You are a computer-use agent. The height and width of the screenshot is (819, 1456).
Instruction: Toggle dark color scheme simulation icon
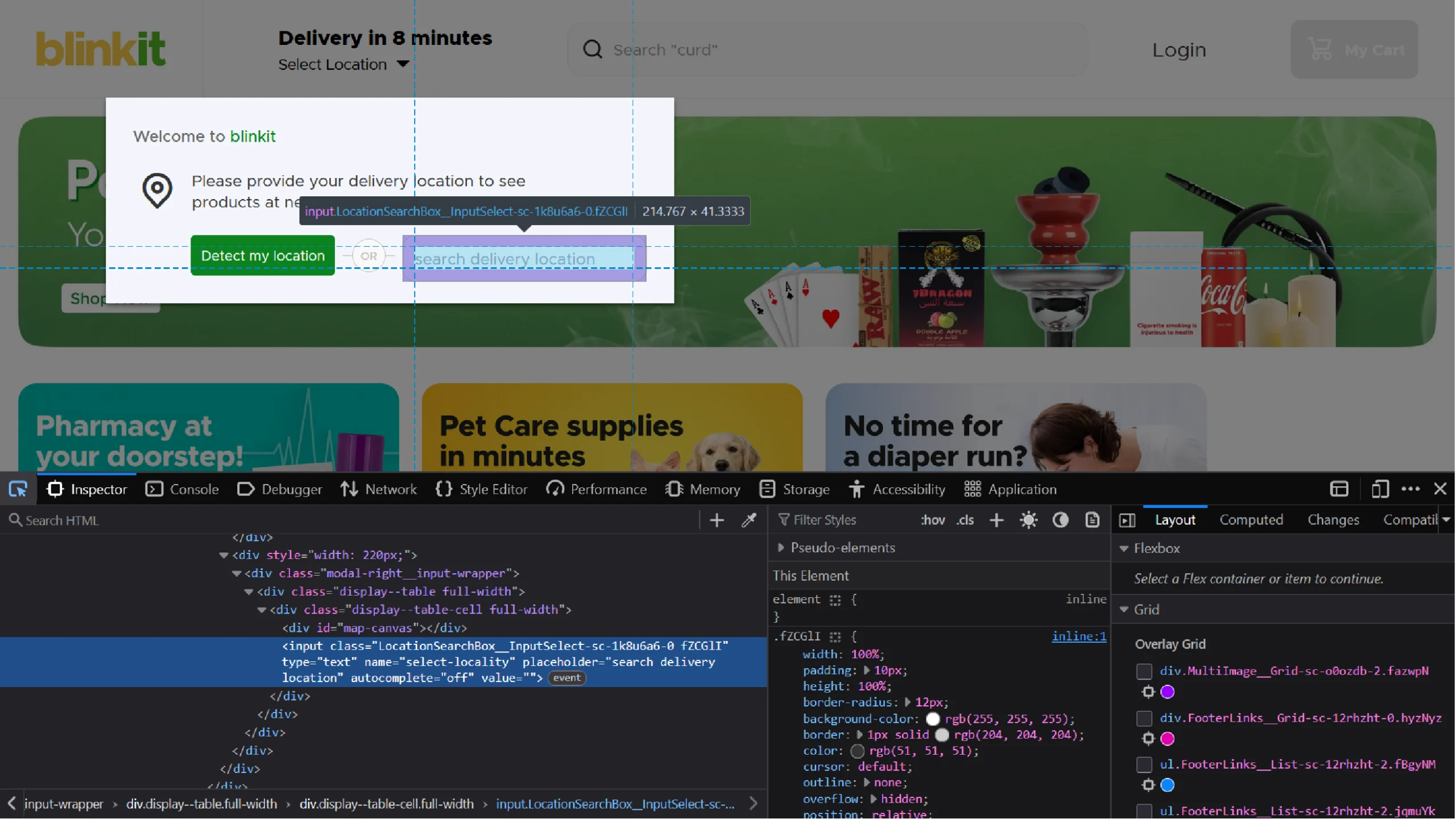[1061, 520]
